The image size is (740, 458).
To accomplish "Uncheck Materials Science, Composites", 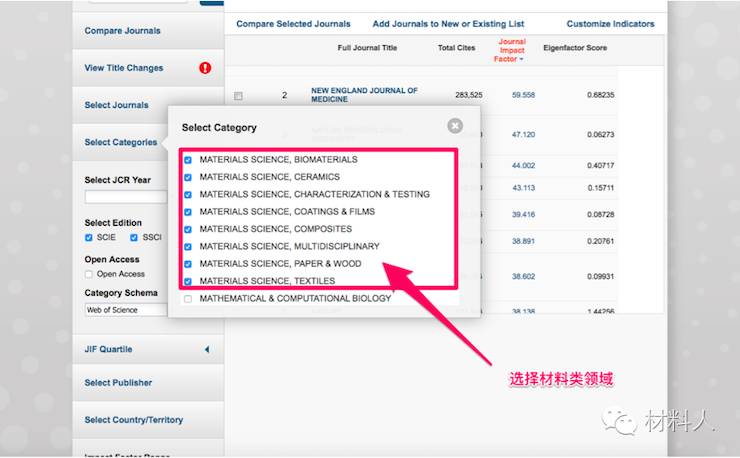I will pos(188,229).
